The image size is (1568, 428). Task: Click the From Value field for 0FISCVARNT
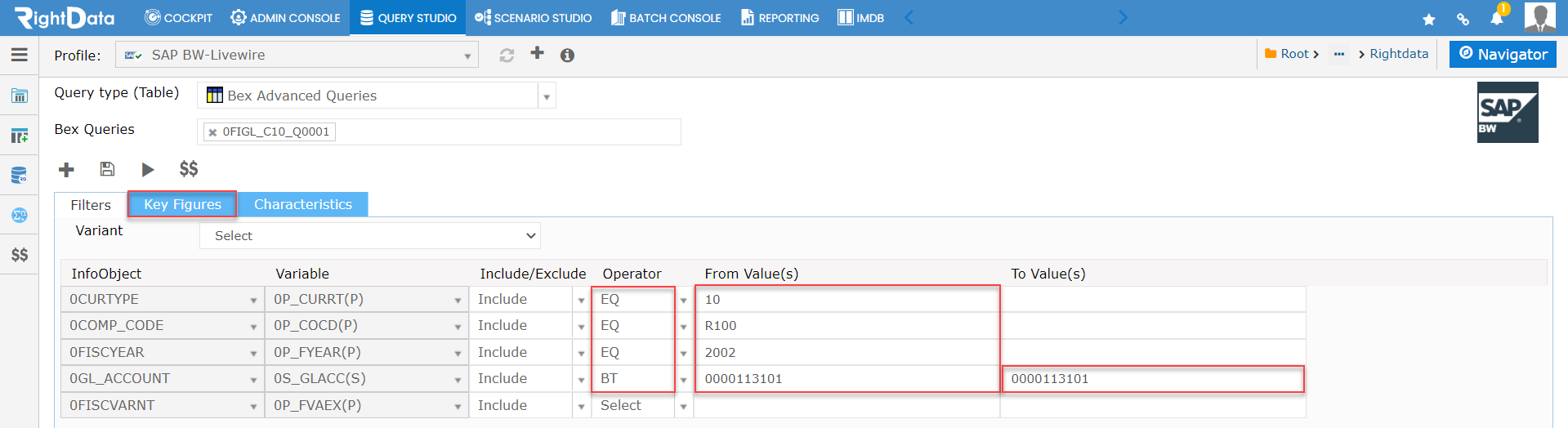click(x=847, y=405)
